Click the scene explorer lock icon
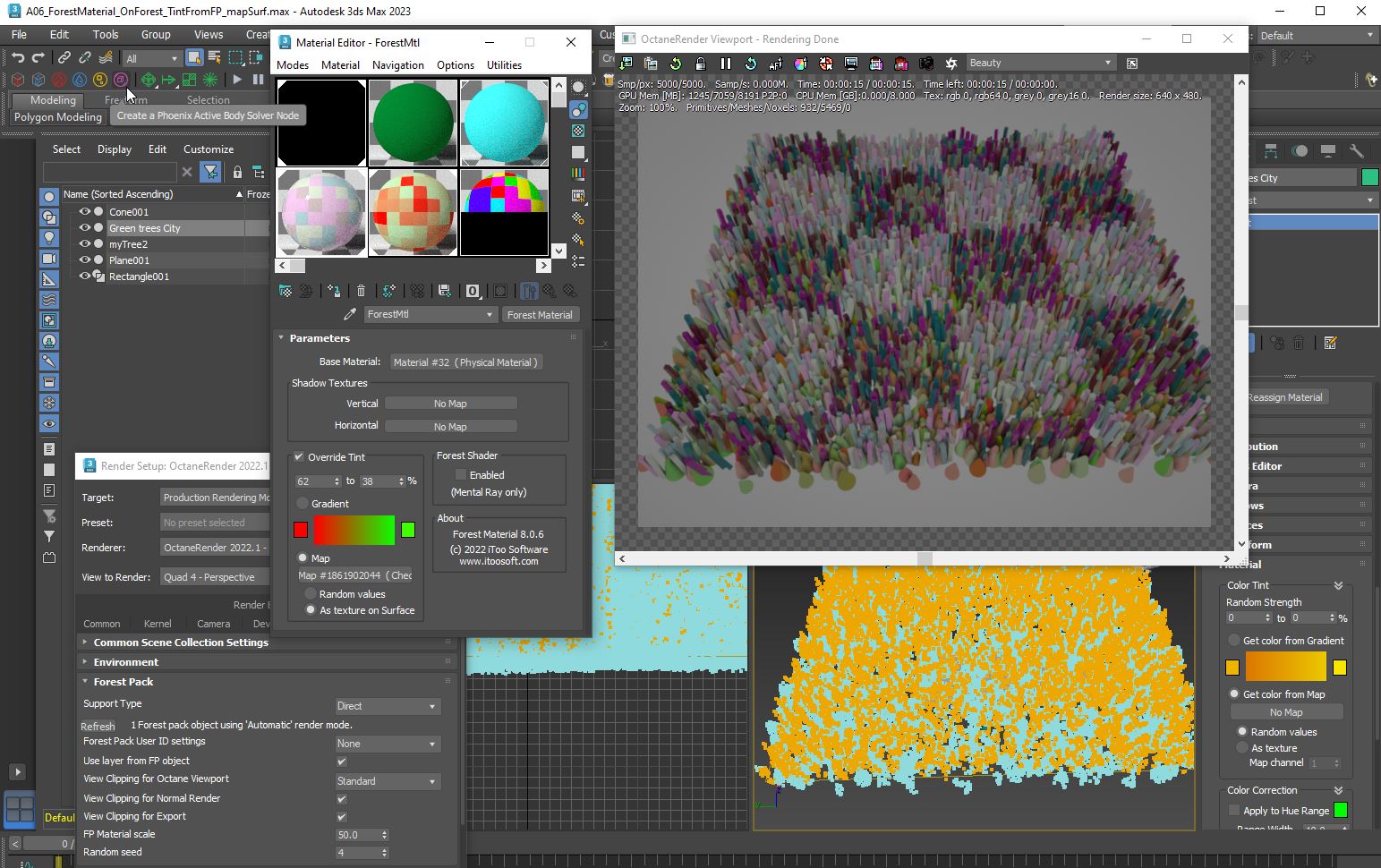Screen dimensions: 1381x868 pyautogui.click(x=237, y=172)
